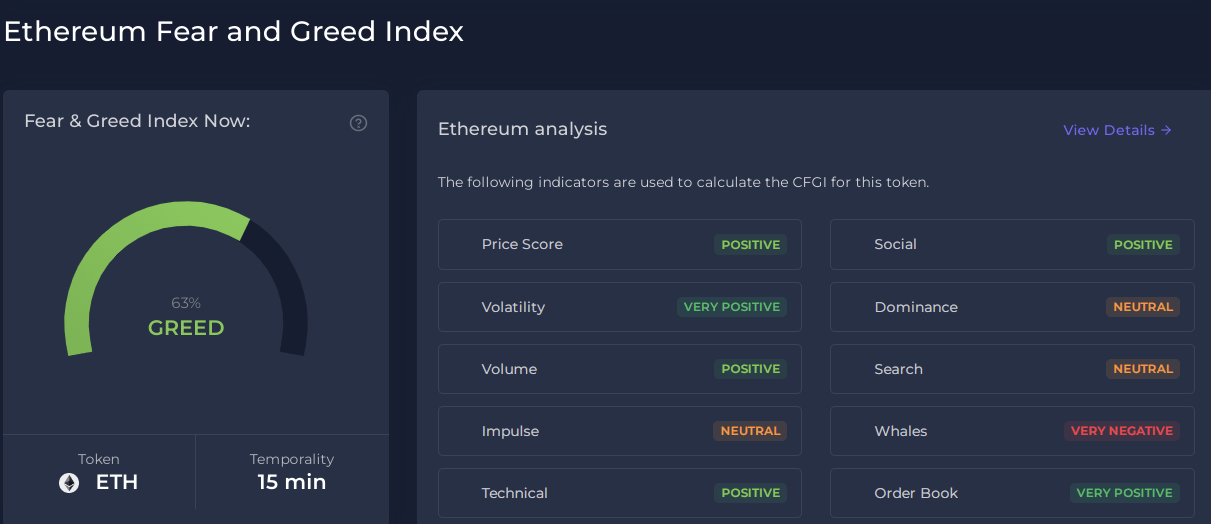Choose the Technical indicator card
1211x524 pixels.
(x=620, y=493)
